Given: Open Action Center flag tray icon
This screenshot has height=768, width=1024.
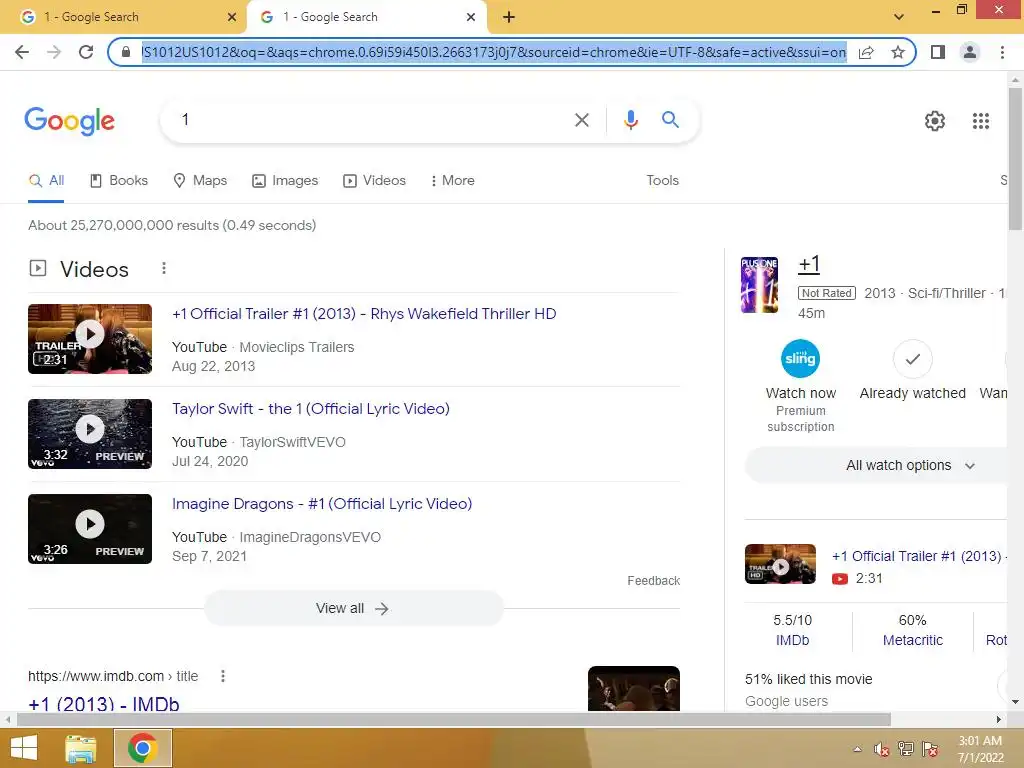Looking at the screenshot, I should pos(930,749).
